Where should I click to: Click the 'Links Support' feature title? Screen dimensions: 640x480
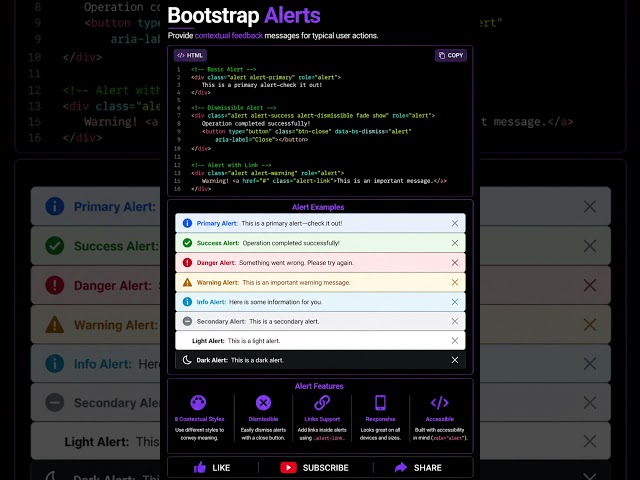pyautogui.click(x=322, y=419)
